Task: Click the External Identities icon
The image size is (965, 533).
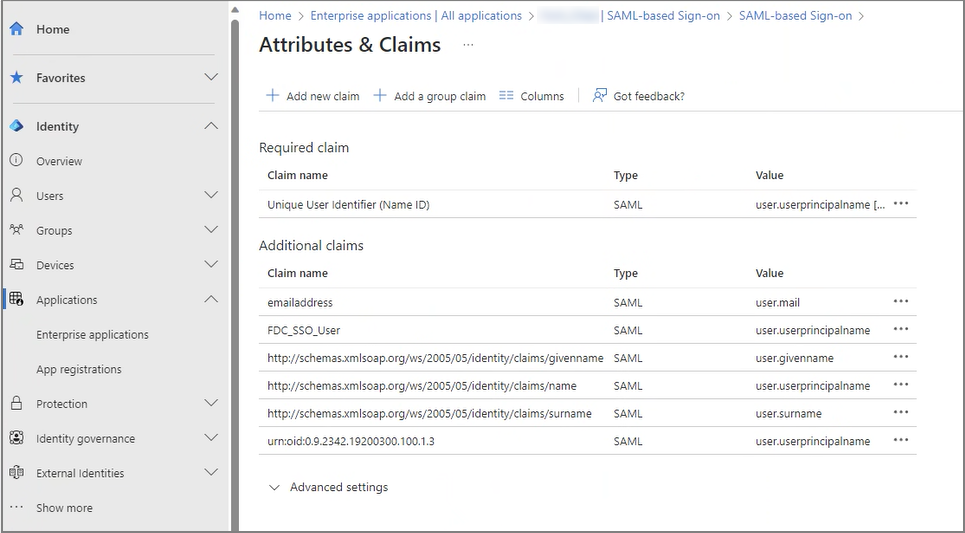Action: point(16,473)
